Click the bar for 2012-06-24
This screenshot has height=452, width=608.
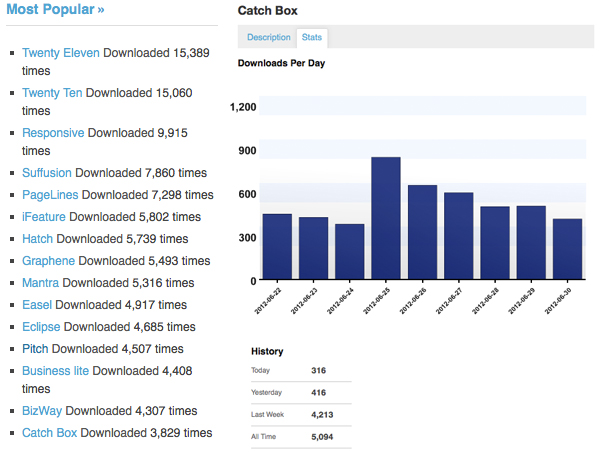[x=349, y=252]
